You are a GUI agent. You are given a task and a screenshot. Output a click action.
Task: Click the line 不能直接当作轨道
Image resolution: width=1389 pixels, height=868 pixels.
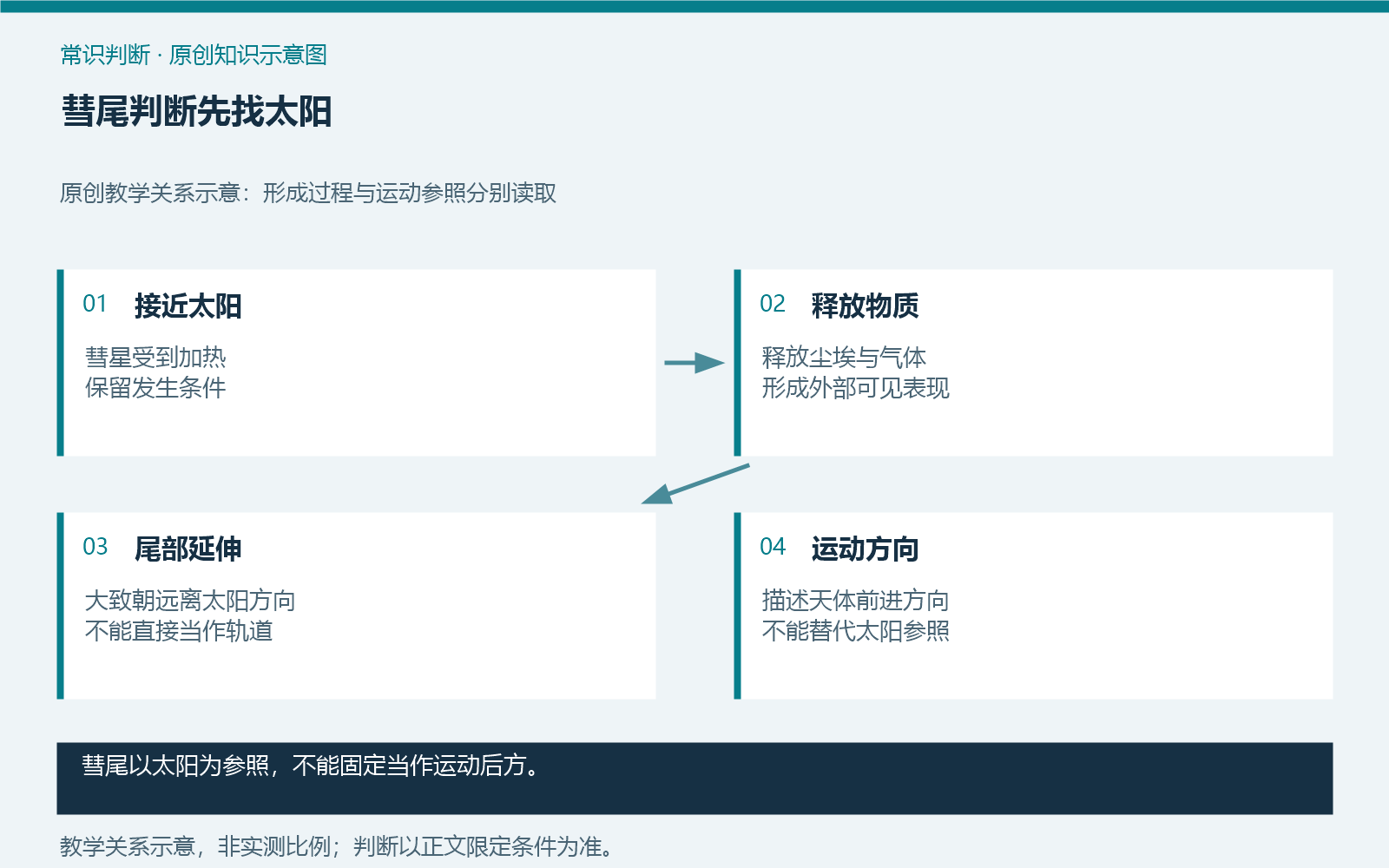[x=179, y=630]
